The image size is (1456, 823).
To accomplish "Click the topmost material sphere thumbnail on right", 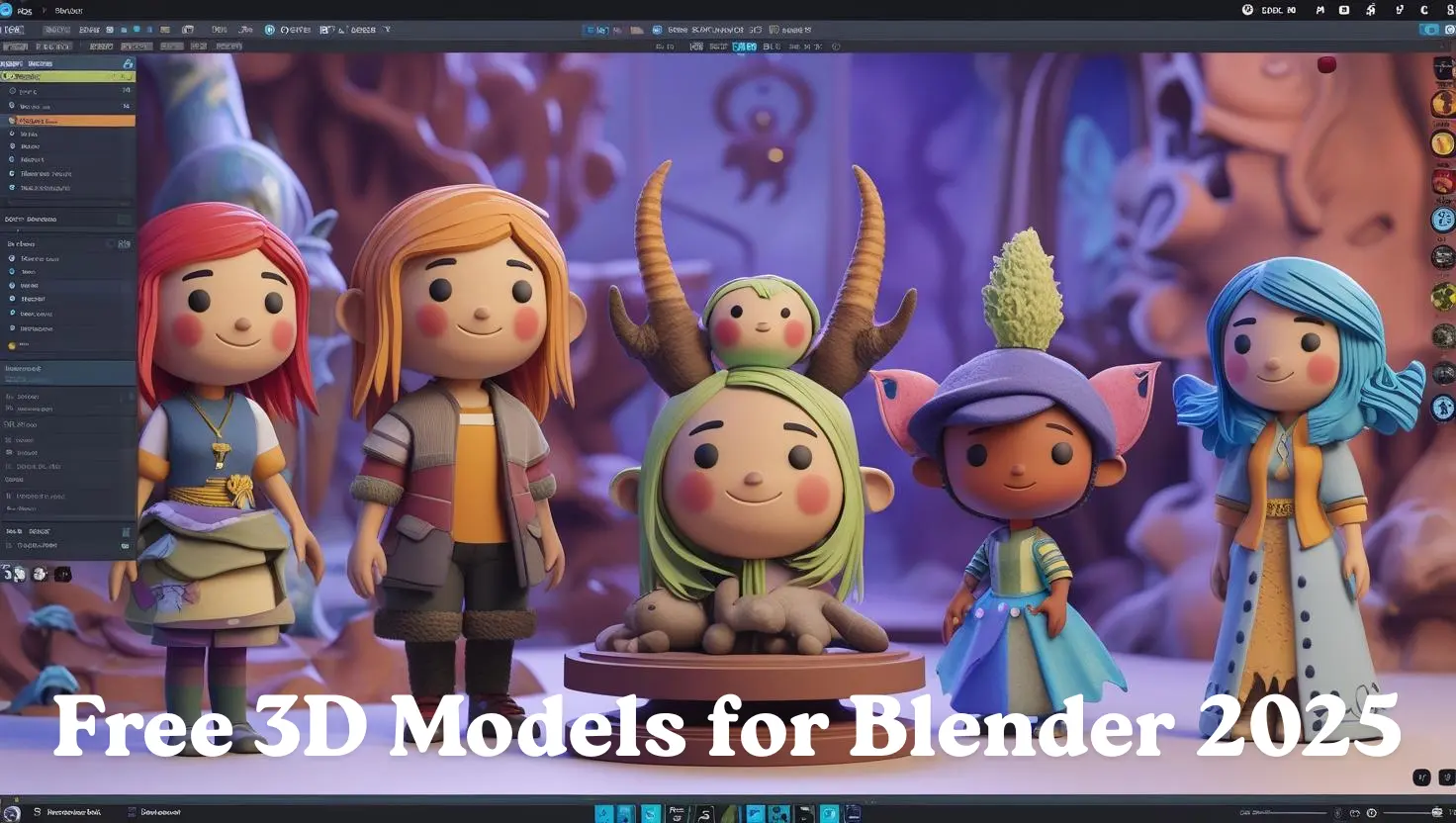I will [1442, 65].
